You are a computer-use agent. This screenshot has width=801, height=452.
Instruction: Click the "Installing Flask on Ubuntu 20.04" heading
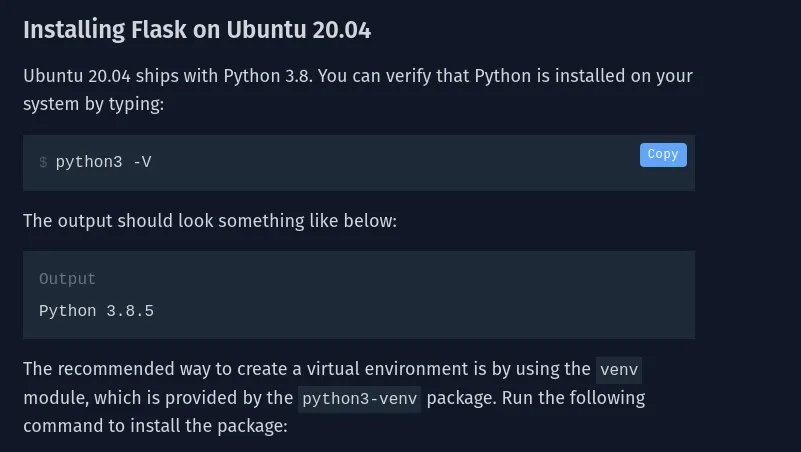[x=197, y=30]
